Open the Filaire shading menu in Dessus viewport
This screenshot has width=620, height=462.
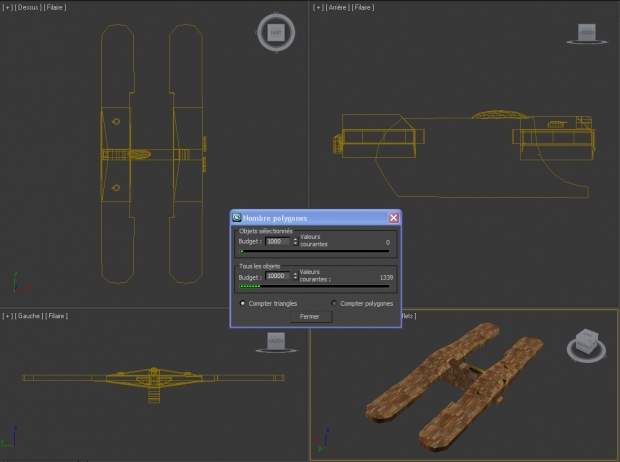coord(54,7)
